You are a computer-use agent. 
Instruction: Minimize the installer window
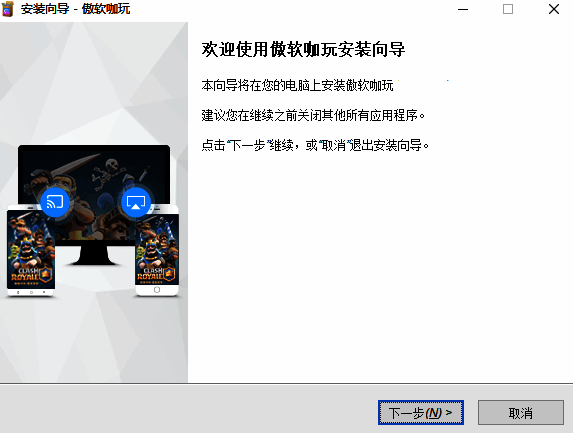(x=463, y=9)
